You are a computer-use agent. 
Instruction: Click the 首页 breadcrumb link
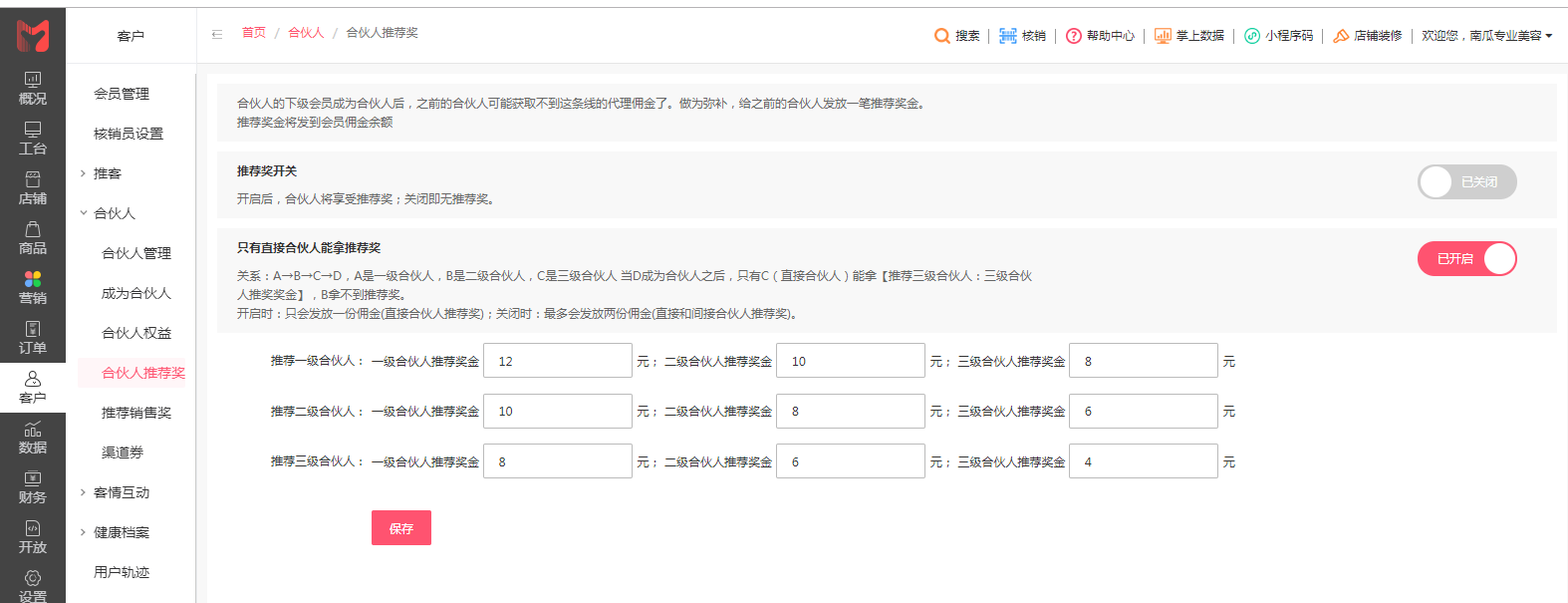[x=254, y=33]
